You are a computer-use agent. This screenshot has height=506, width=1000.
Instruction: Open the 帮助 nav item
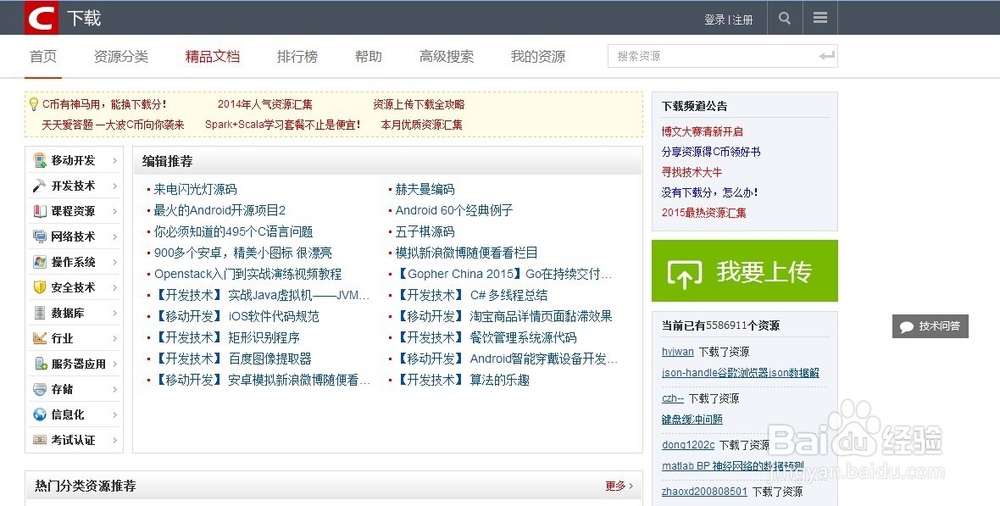click(369, 56)
